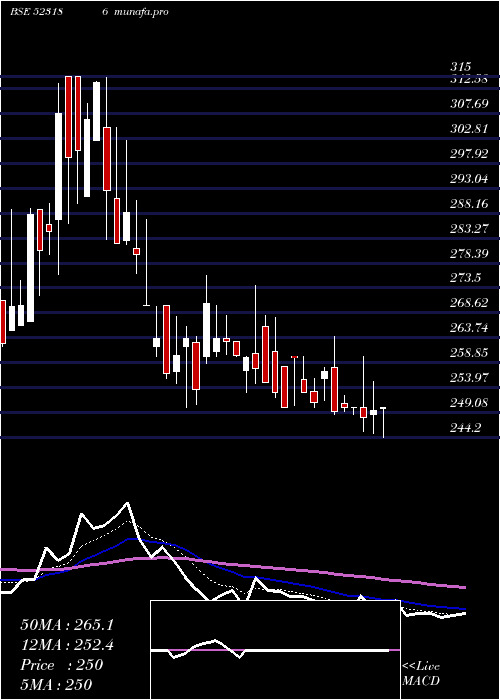Click the 278.39 price level label
500x700 pixels.
(469, 254)
